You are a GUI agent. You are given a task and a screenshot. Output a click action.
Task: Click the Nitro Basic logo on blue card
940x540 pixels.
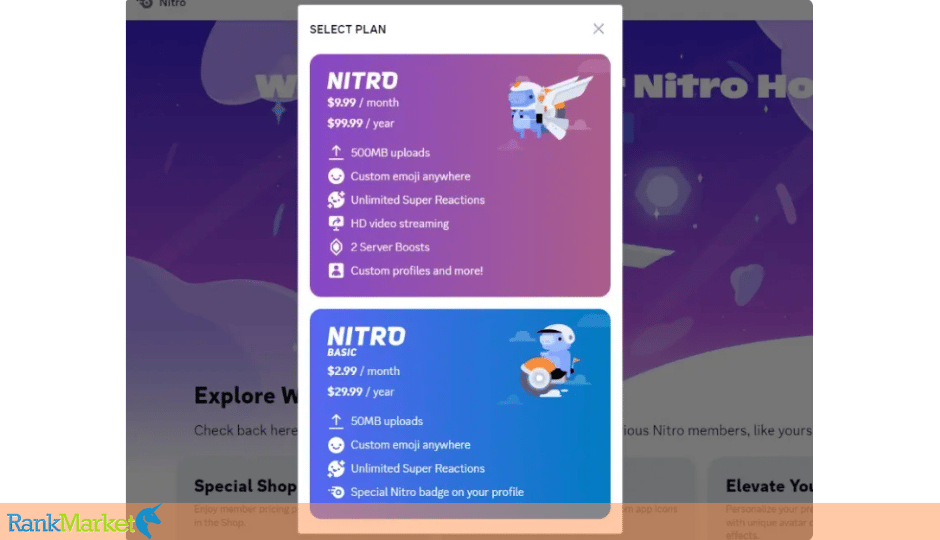366,341
